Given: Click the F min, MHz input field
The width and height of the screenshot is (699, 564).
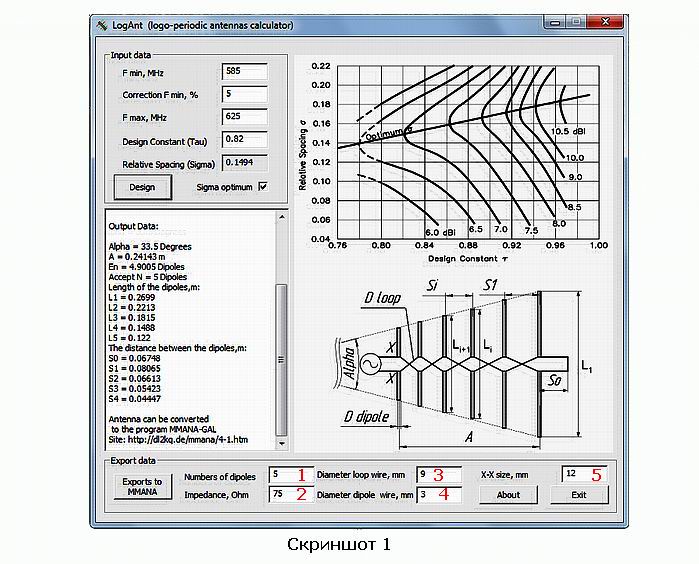Looking at the screenshot, I should point(245,71).
